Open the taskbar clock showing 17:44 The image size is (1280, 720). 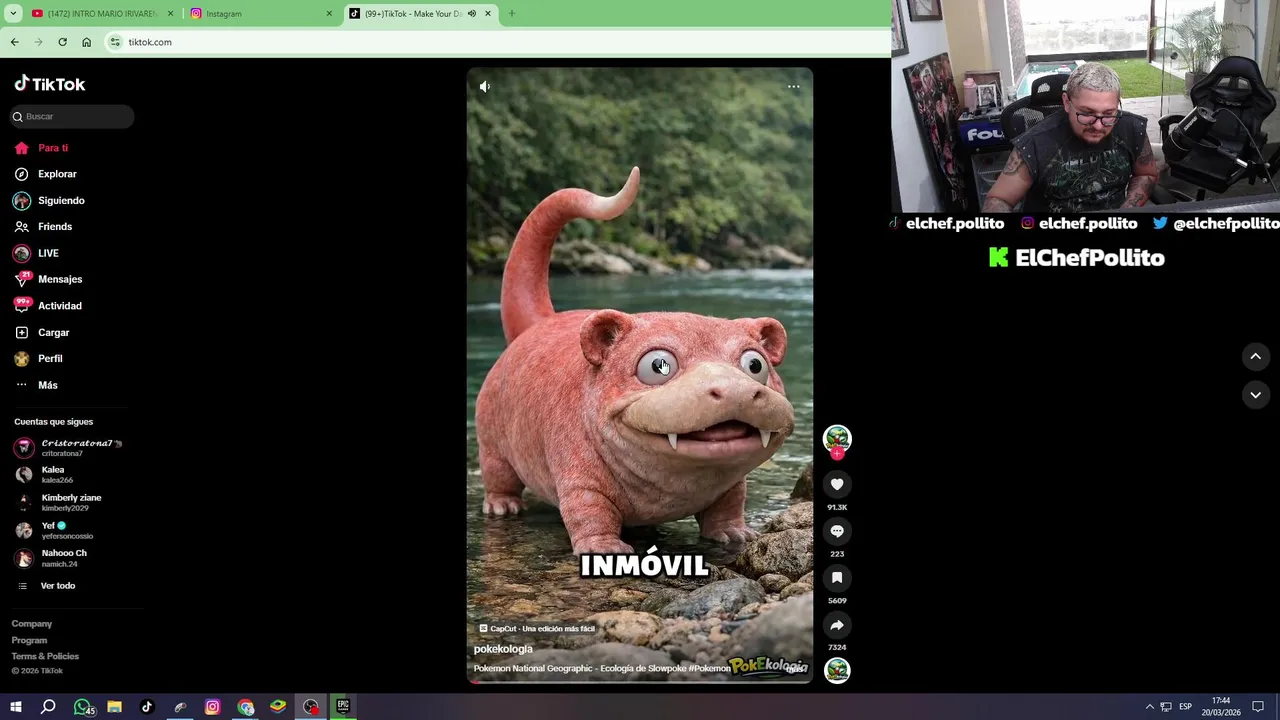click(x=1220, y=707)
